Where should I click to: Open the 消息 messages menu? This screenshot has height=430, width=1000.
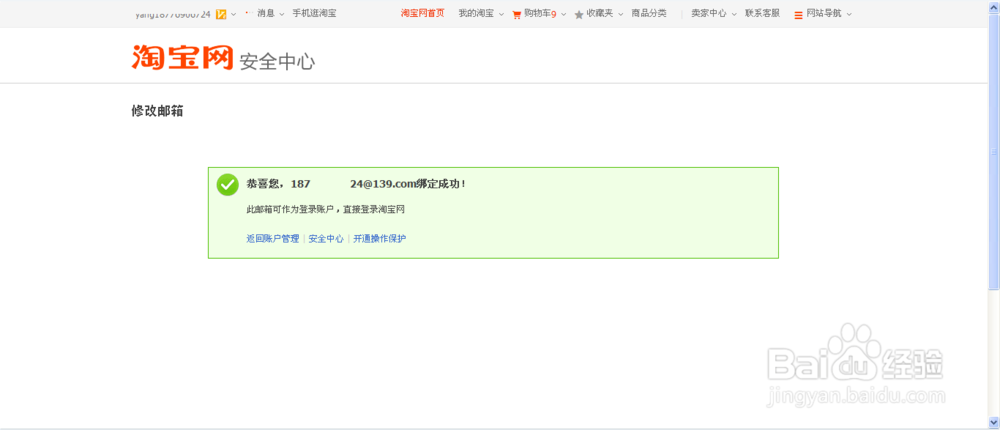pyautogui.click(x=266, y=13)
